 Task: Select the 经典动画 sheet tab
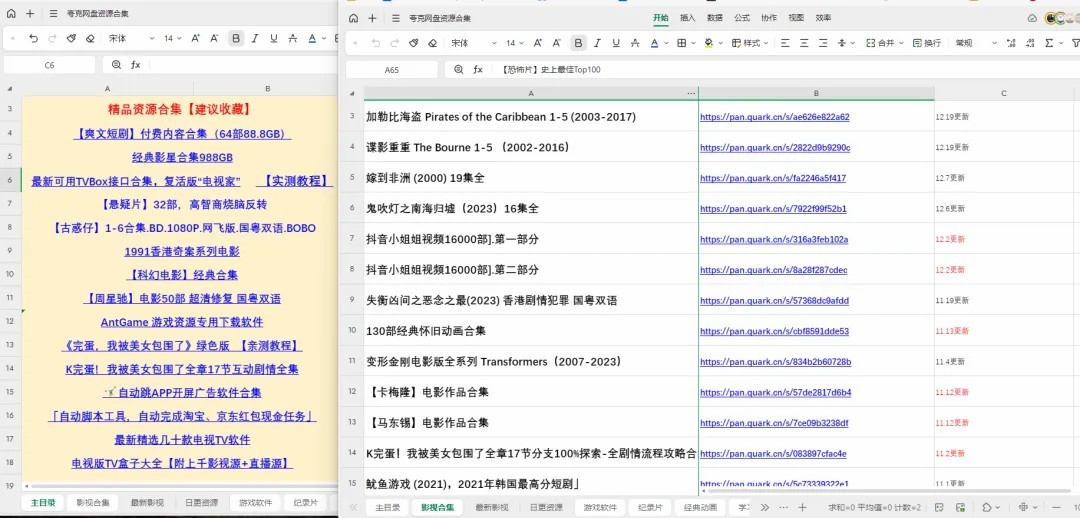(x=699, y=507)
